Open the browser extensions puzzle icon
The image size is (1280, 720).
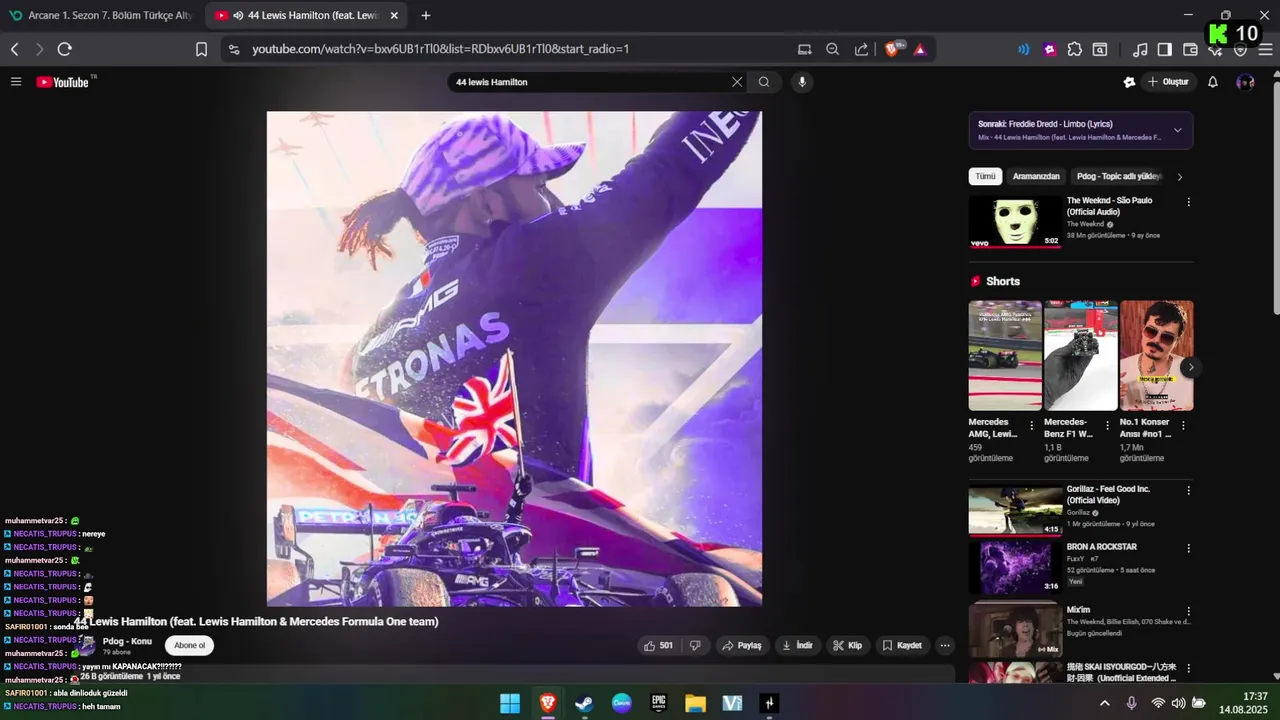pyautogui.click(x=1075, y=49)
